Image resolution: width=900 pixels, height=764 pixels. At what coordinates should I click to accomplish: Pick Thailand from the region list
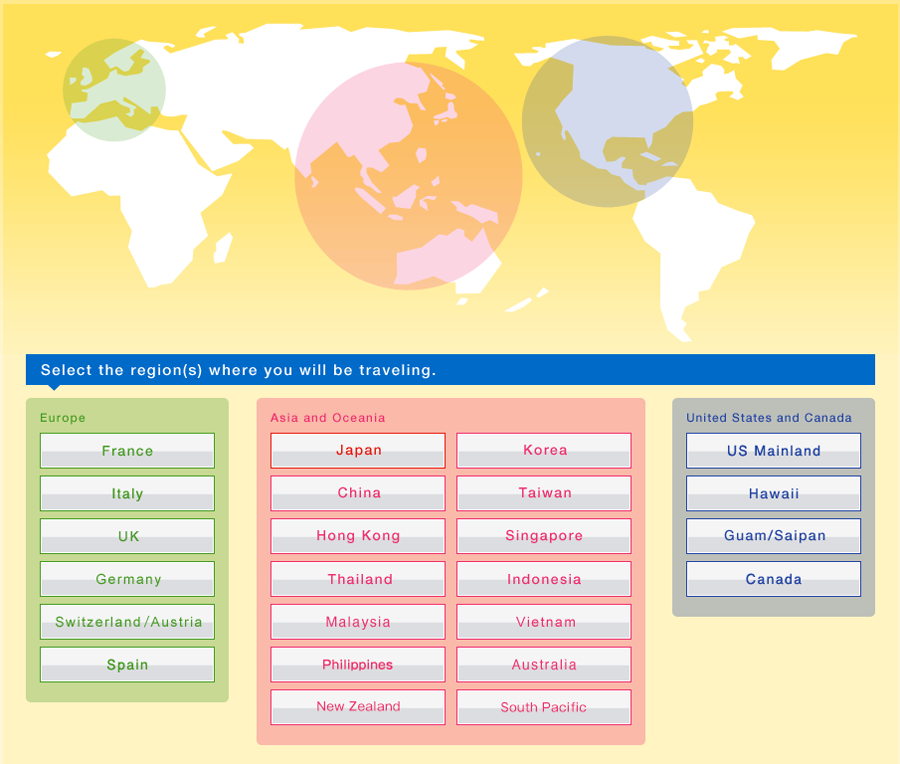click(358, 579)
